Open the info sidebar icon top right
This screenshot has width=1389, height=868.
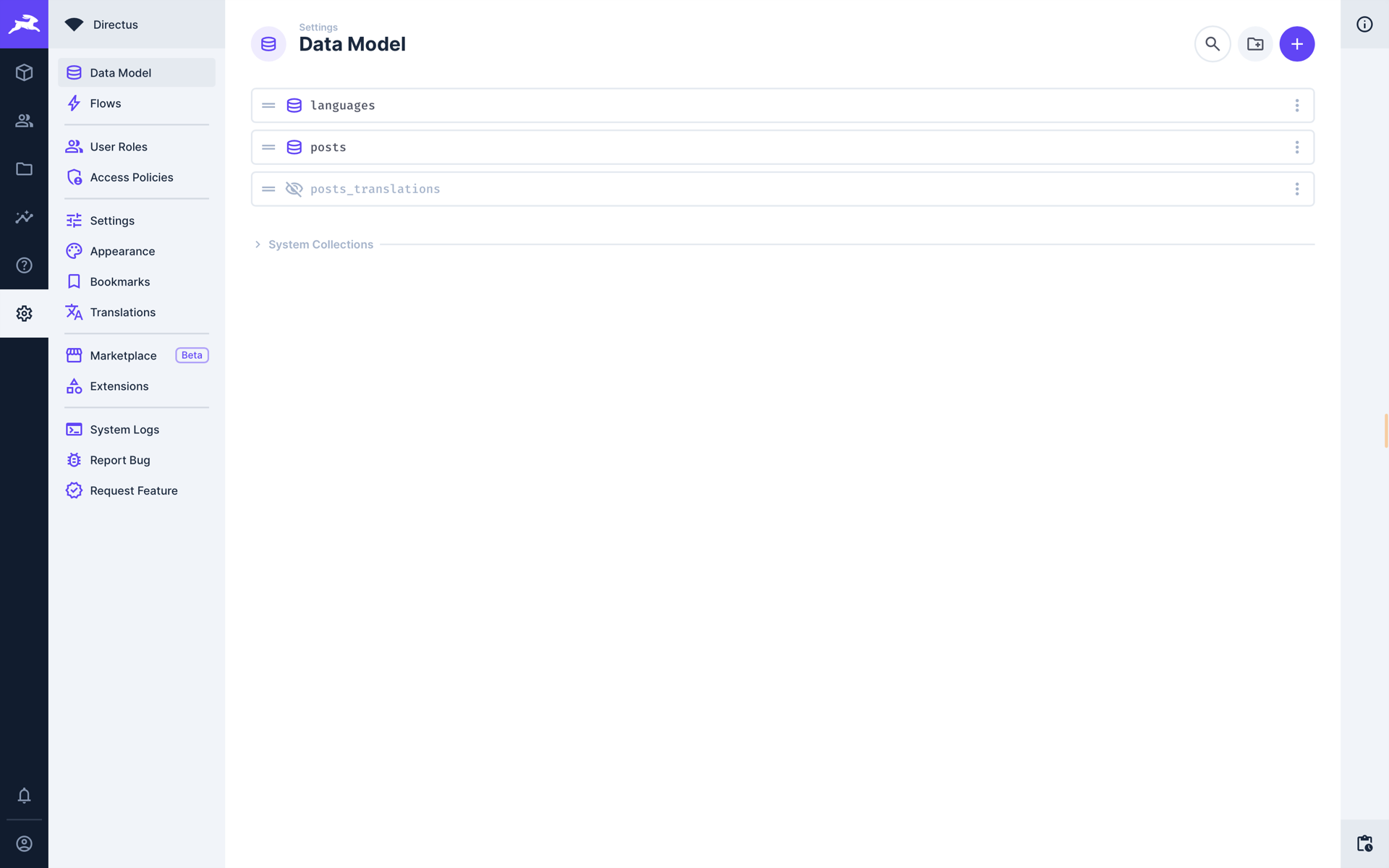(1364, 24)
